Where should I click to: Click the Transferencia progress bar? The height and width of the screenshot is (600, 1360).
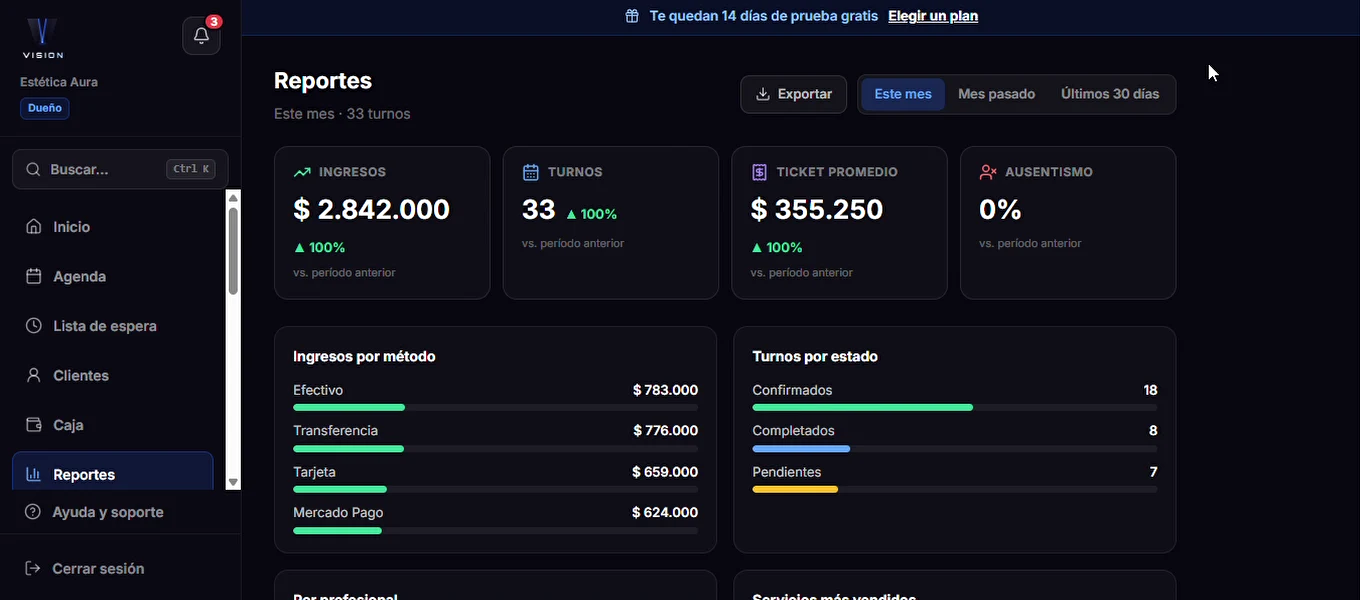click(x=496, y=449)
